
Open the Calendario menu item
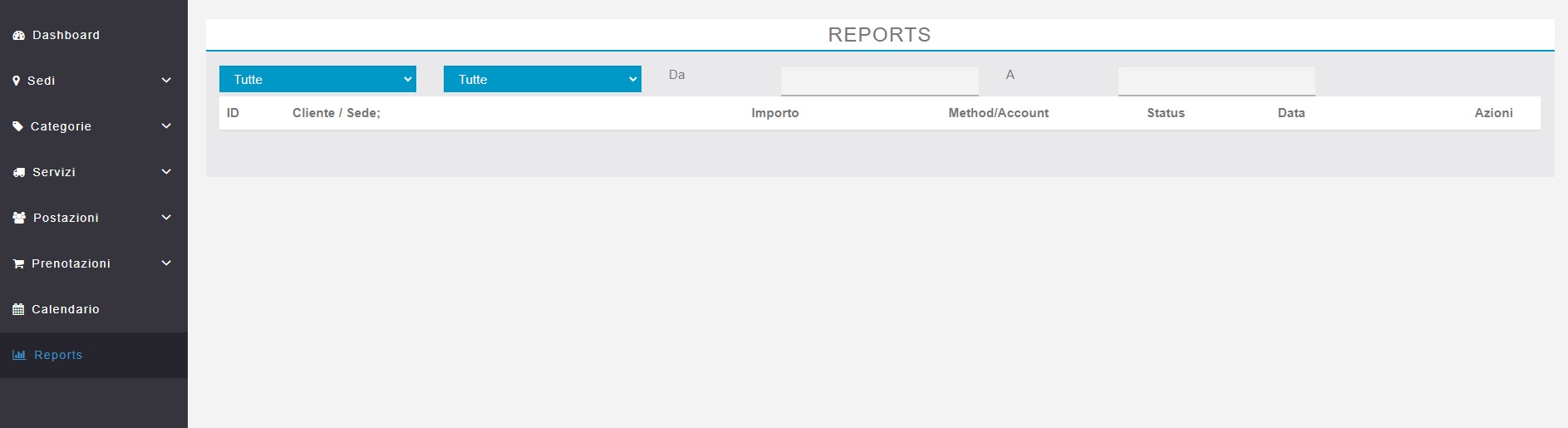[x=66, y=309]
